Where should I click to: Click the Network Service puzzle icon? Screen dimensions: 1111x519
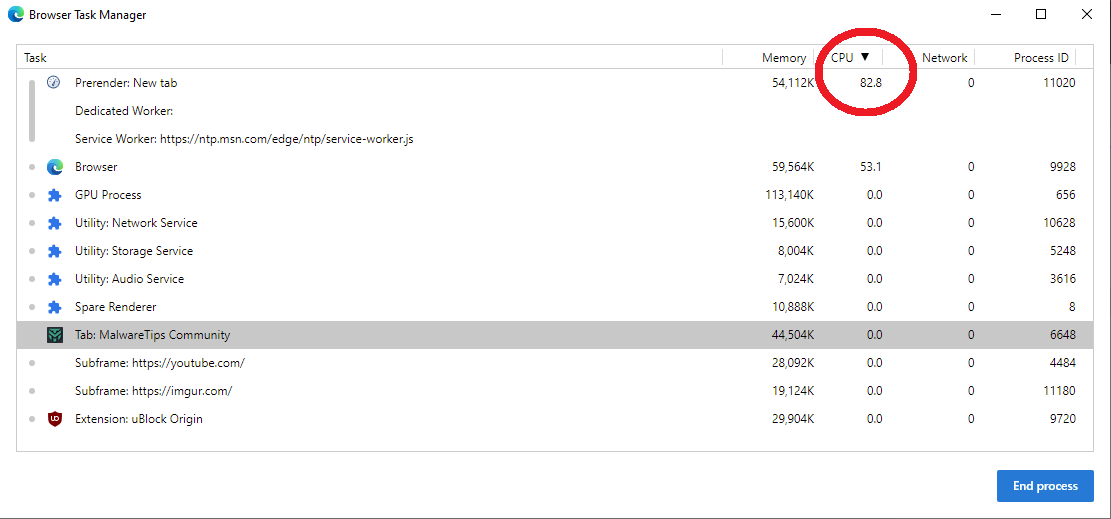tap(55, 223)
